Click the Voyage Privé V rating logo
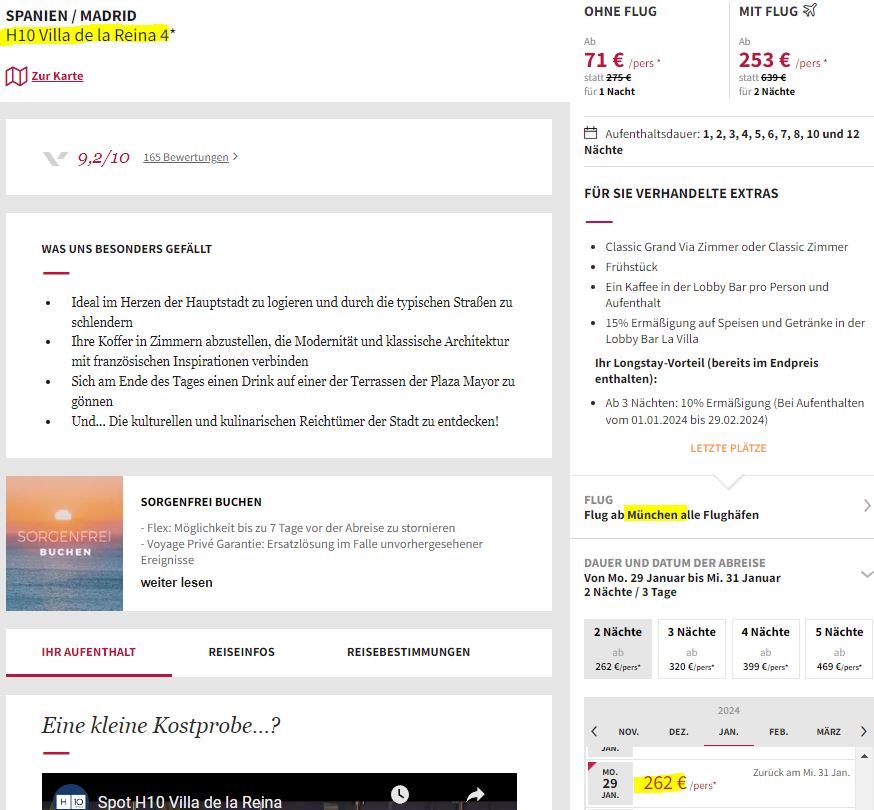 (55, 158)
